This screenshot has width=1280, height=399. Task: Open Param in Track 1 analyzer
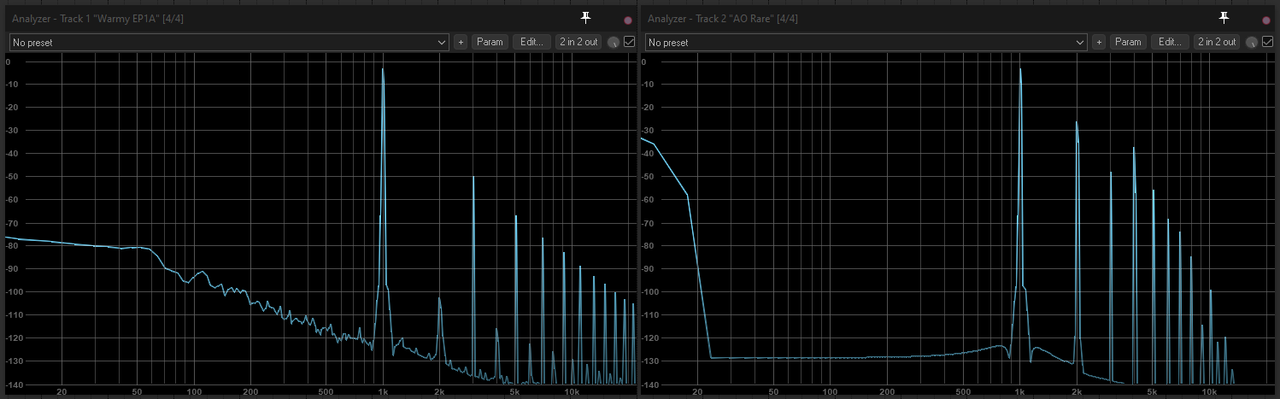pos(490,42)
